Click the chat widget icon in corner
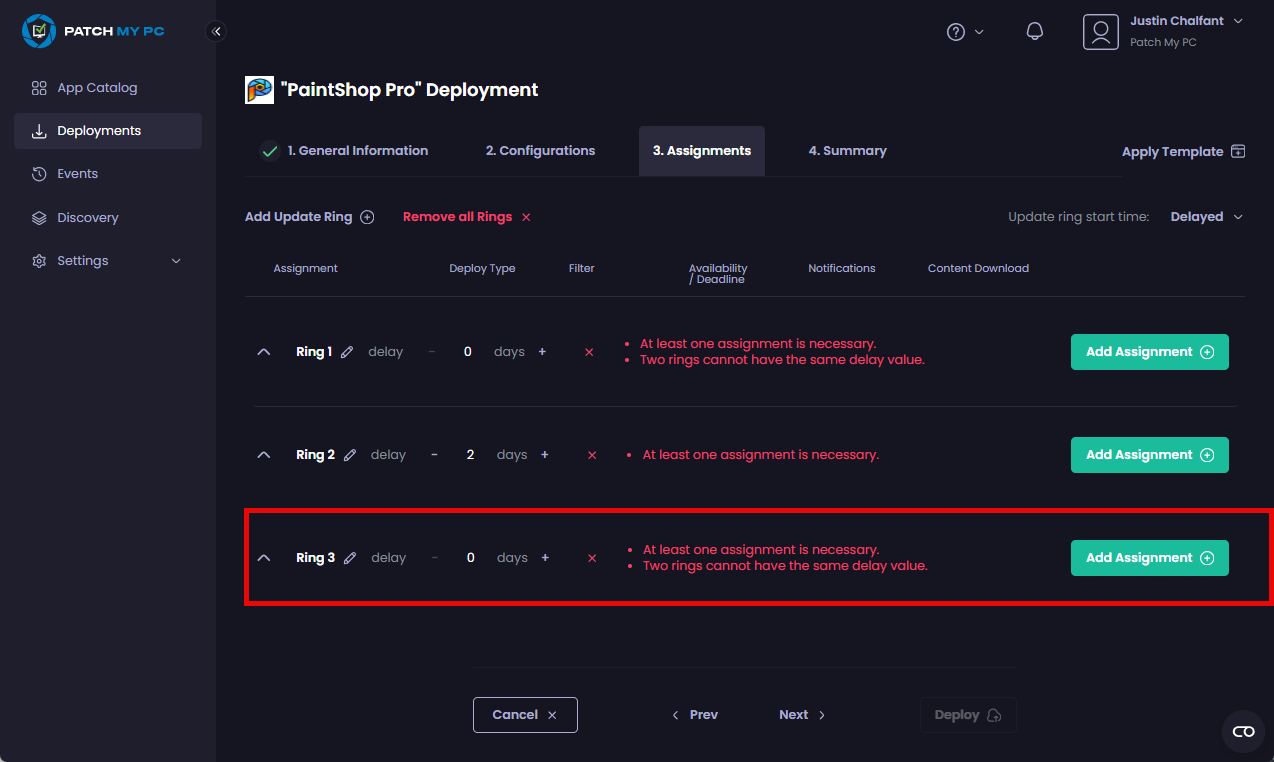Viewport: 1274px width, 762px height. [x=1243, y=731]
